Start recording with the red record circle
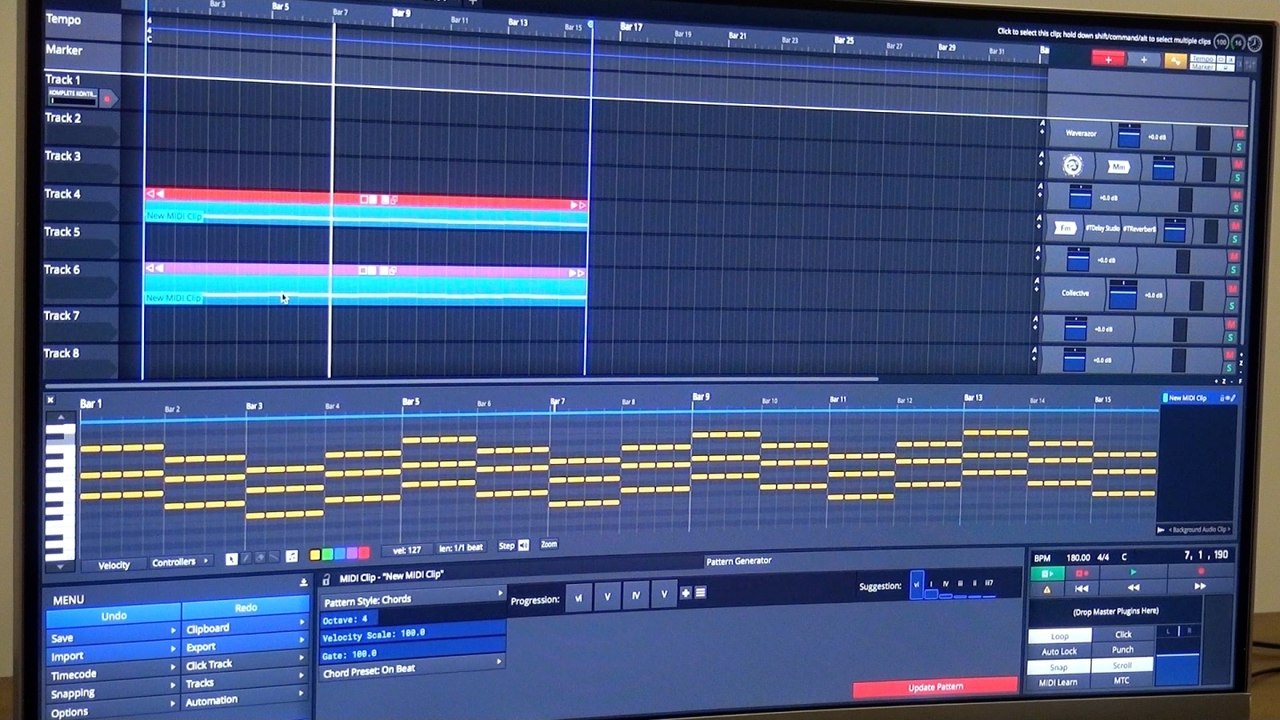This screenshot has width=1280, height=720. 1201,572
